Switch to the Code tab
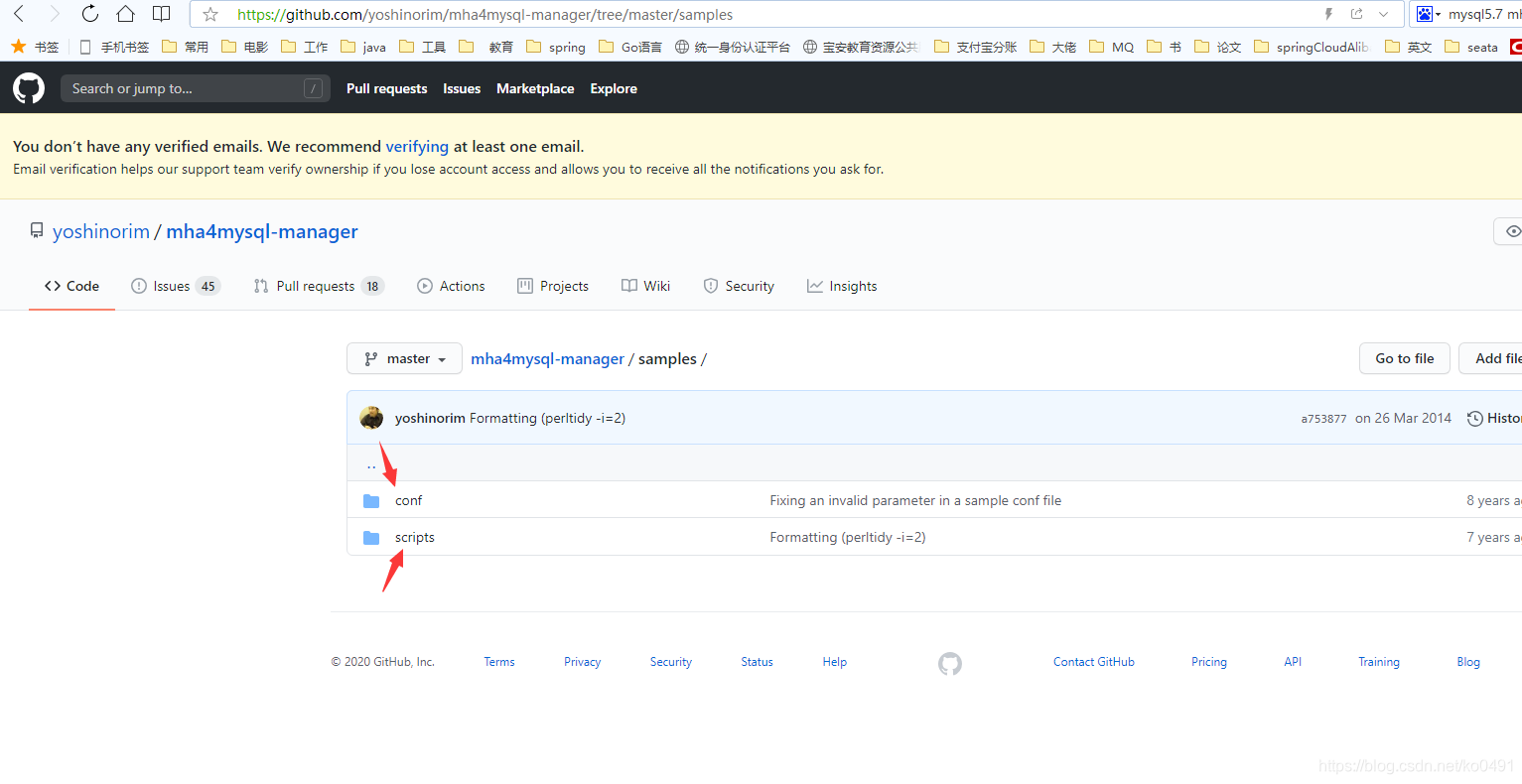Screen dimensions: 1522x784 (x=71, y=286)
